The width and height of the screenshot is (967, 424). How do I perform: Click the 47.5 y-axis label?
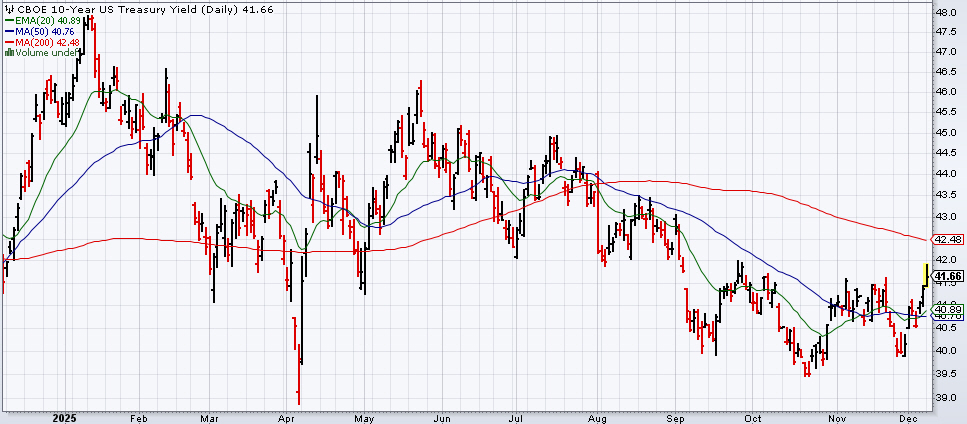click(946, 31)
